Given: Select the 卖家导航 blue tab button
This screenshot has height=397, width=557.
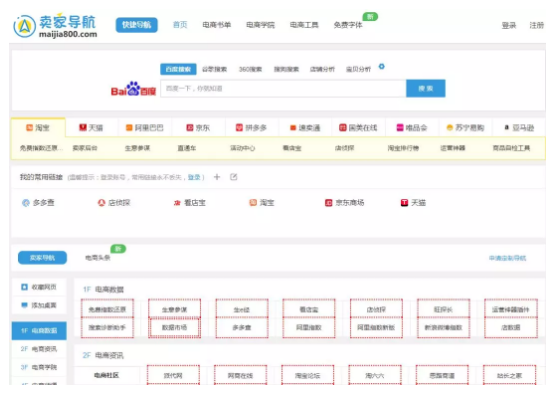Looking at the screenshot, I should pyautogui.click(x=42, y=258).
